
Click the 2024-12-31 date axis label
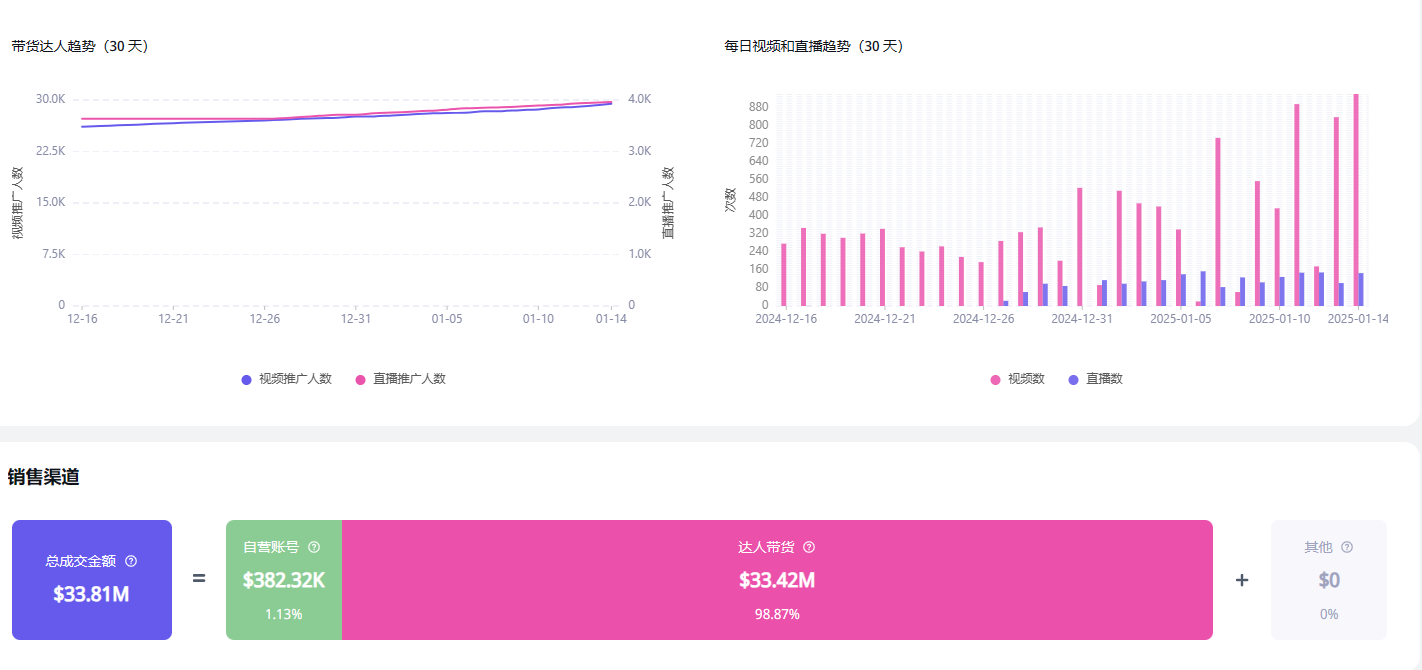coord(1081,319)
